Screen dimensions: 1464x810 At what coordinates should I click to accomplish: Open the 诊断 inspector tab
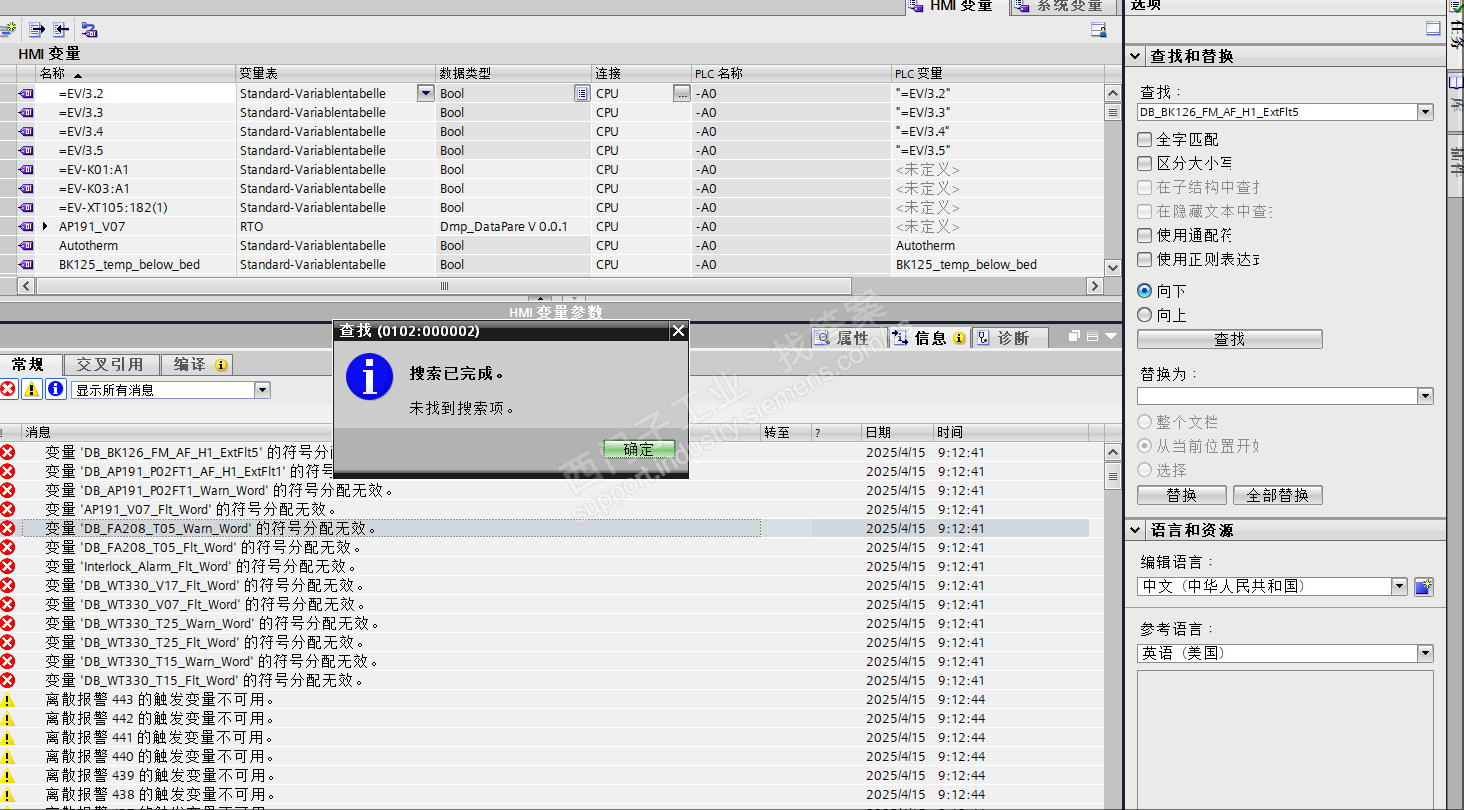pyautogui.click(x=1008, y=338)
